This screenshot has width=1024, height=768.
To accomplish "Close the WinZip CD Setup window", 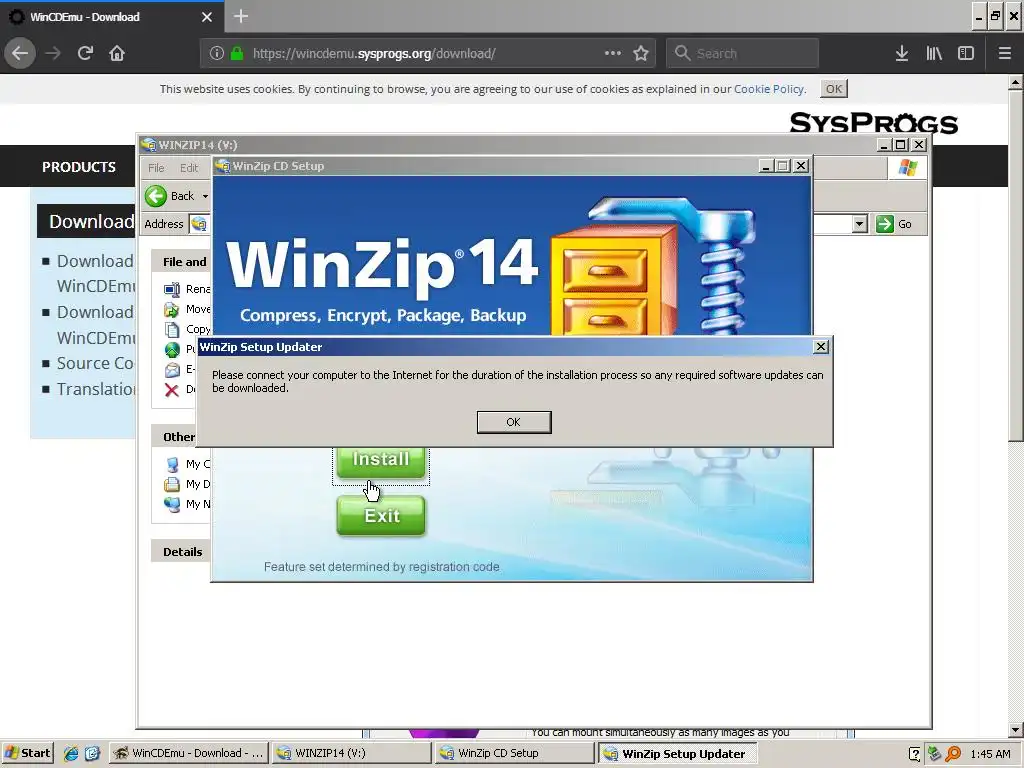I will click(801, 166).
